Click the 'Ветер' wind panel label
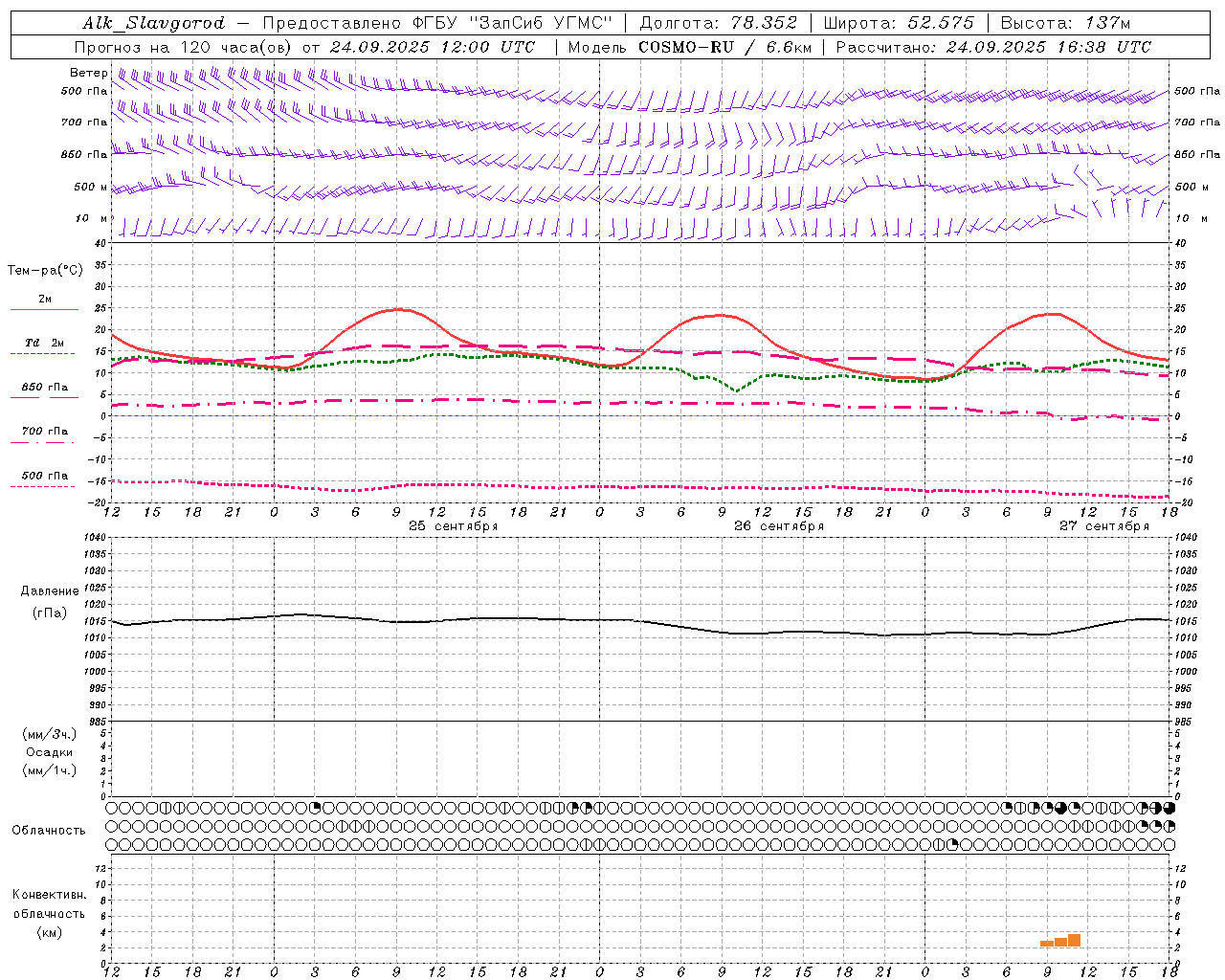Image resolution: width=1225 pixels, height=980 pixels. (x=88, y=73)
